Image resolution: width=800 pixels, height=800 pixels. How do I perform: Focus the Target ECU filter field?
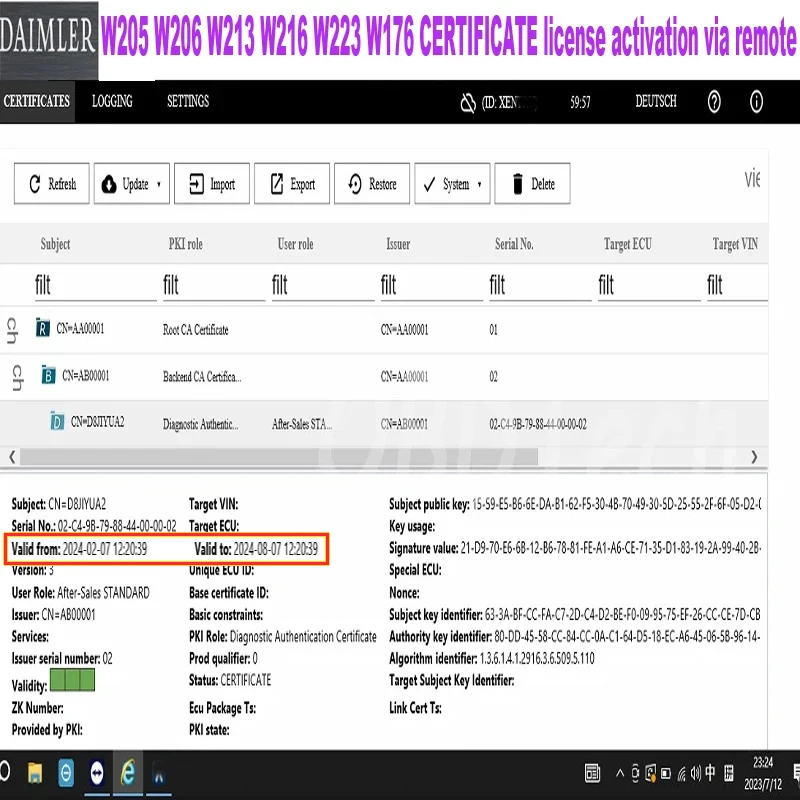(x=649, y=286)
